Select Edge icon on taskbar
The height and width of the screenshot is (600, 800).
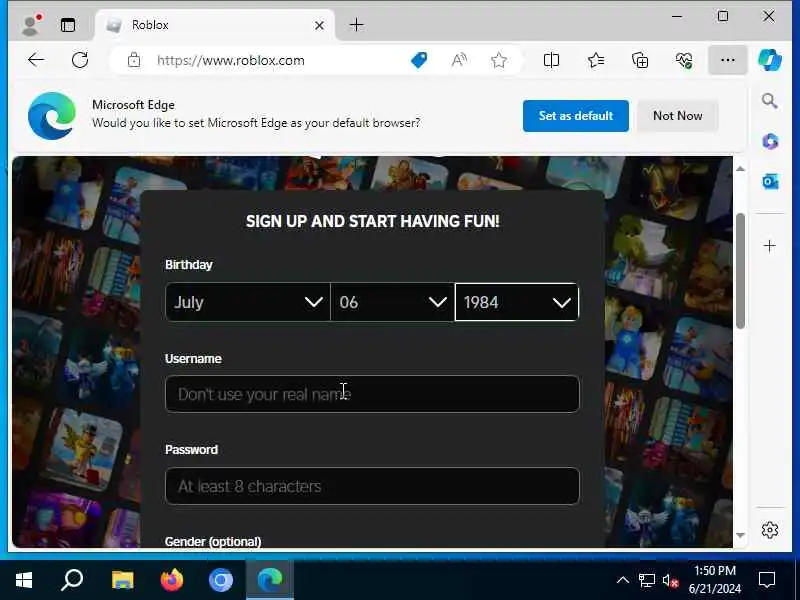[270, 580]
